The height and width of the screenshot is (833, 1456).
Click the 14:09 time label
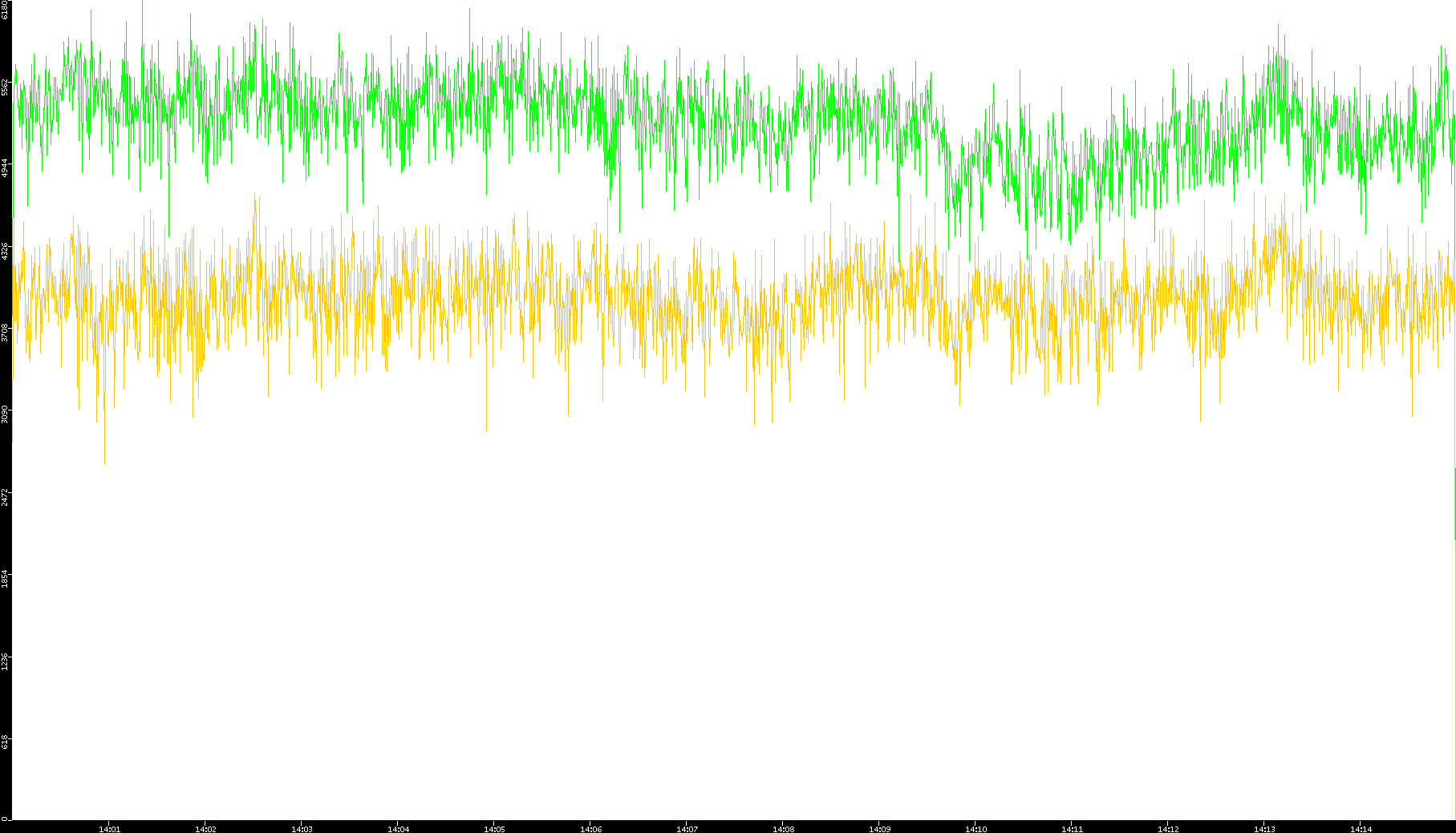879,829
